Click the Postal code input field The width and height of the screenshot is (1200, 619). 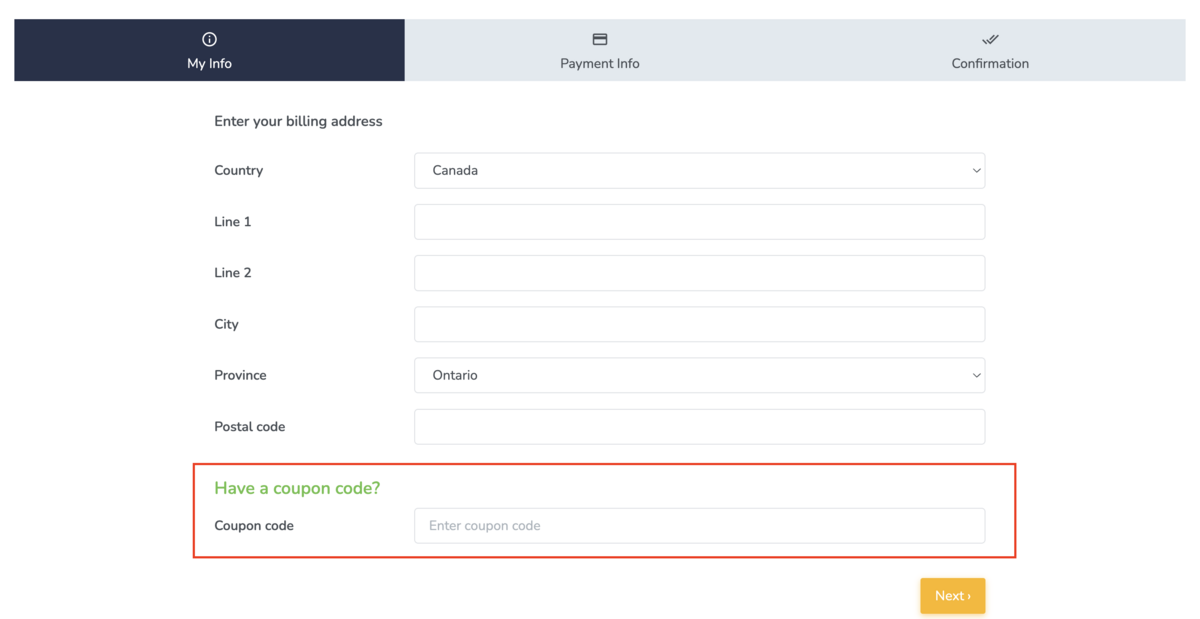700,426
